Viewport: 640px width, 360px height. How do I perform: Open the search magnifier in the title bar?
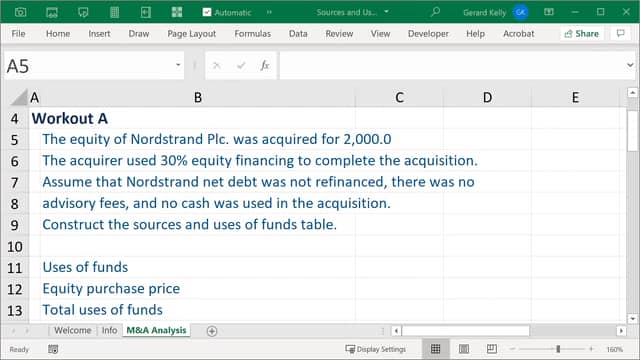(436, 12)
